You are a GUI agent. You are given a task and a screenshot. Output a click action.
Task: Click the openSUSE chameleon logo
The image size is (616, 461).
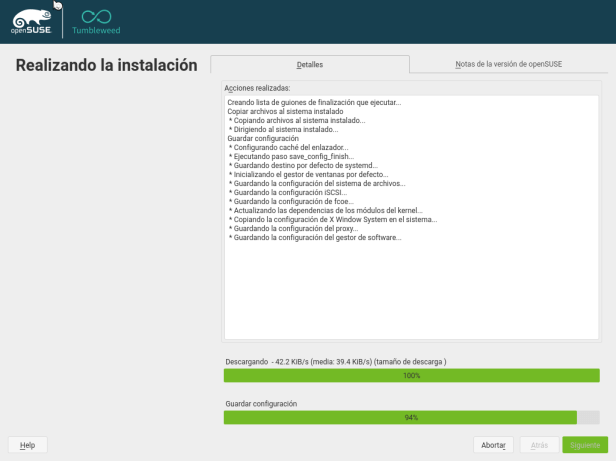tap(31, 22)
